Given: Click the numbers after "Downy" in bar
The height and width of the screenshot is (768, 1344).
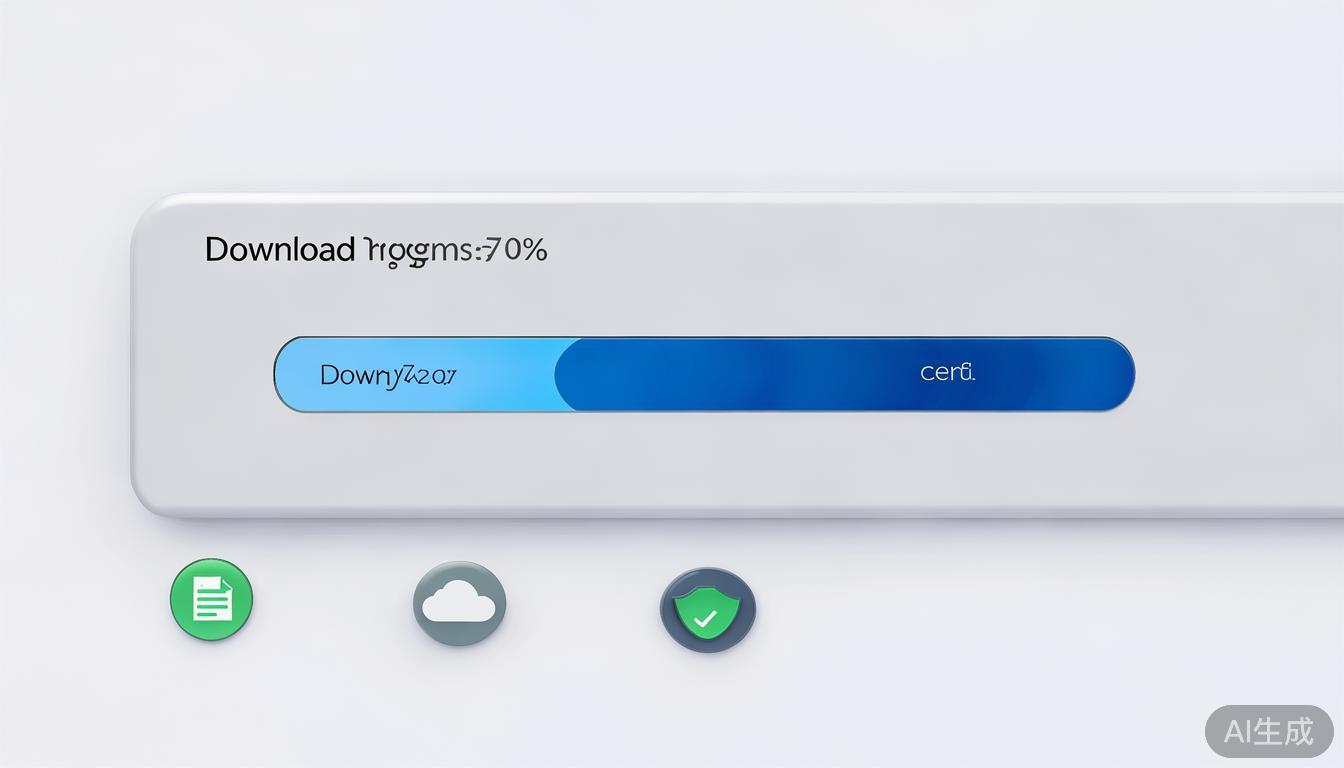Looking at the screenshot, I should [x=429, y=376].
